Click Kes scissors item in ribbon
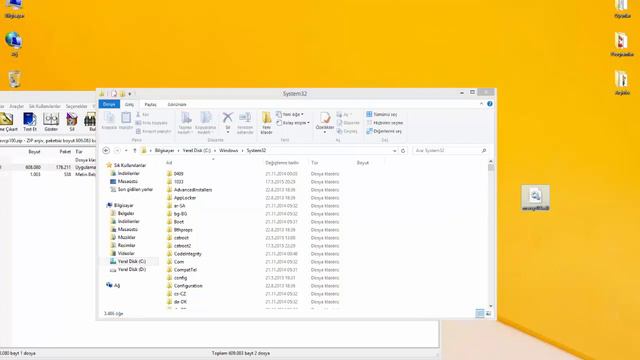This screenshot has height=360, width=640. tap(143, 115)
